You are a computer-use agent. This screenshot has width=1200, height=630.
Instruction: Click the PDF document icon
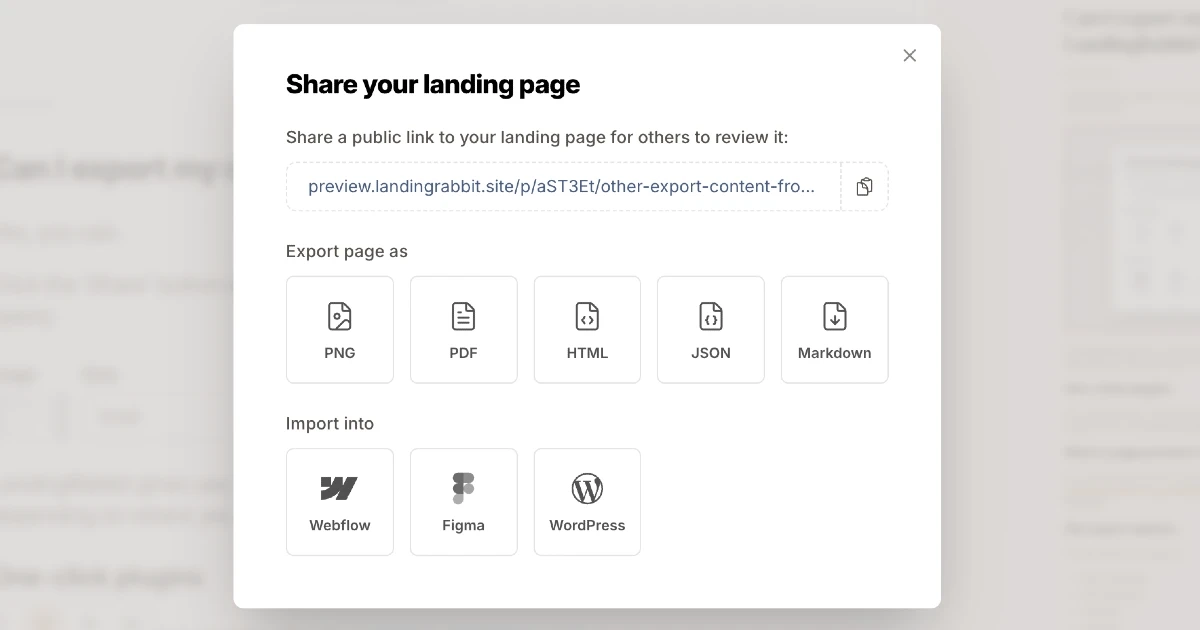point(463,316)
